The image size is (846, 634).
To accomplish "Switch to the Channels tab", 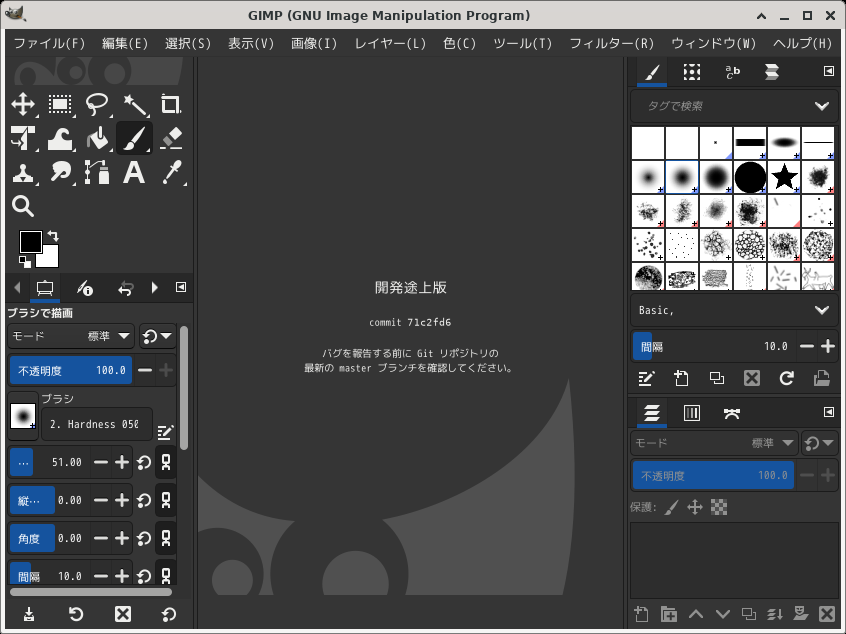I will point(691,413).
